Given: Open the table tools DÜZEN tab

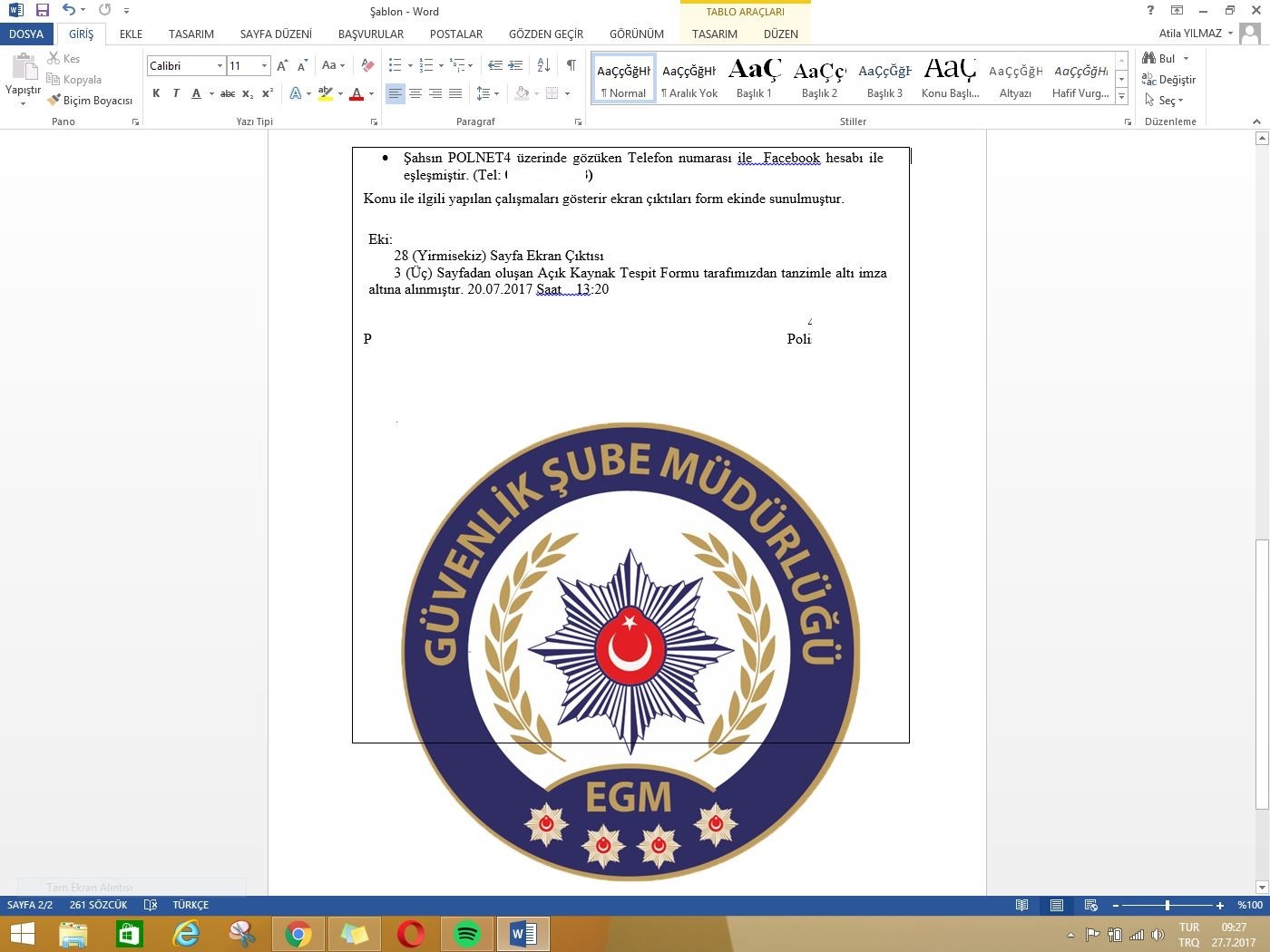Looking at the screenshot, I should (781, 34).
